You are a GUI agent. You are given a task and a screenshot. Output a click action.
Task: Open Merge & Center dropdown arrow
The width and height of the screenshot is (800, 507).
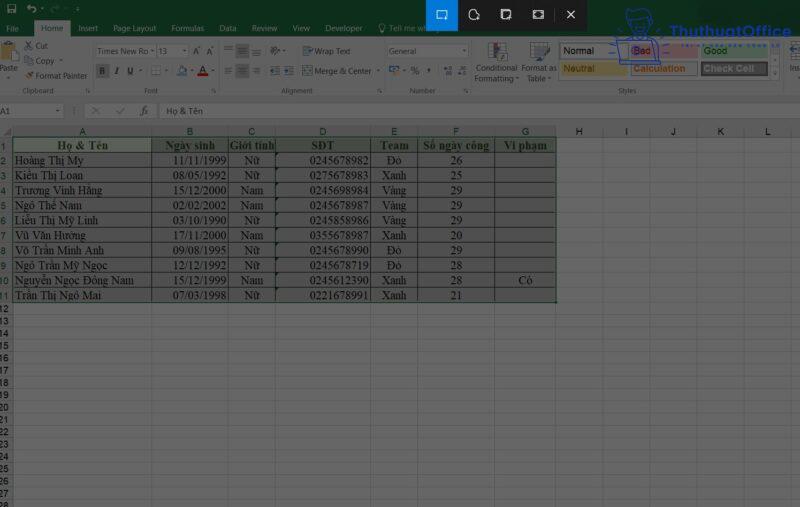378,71
